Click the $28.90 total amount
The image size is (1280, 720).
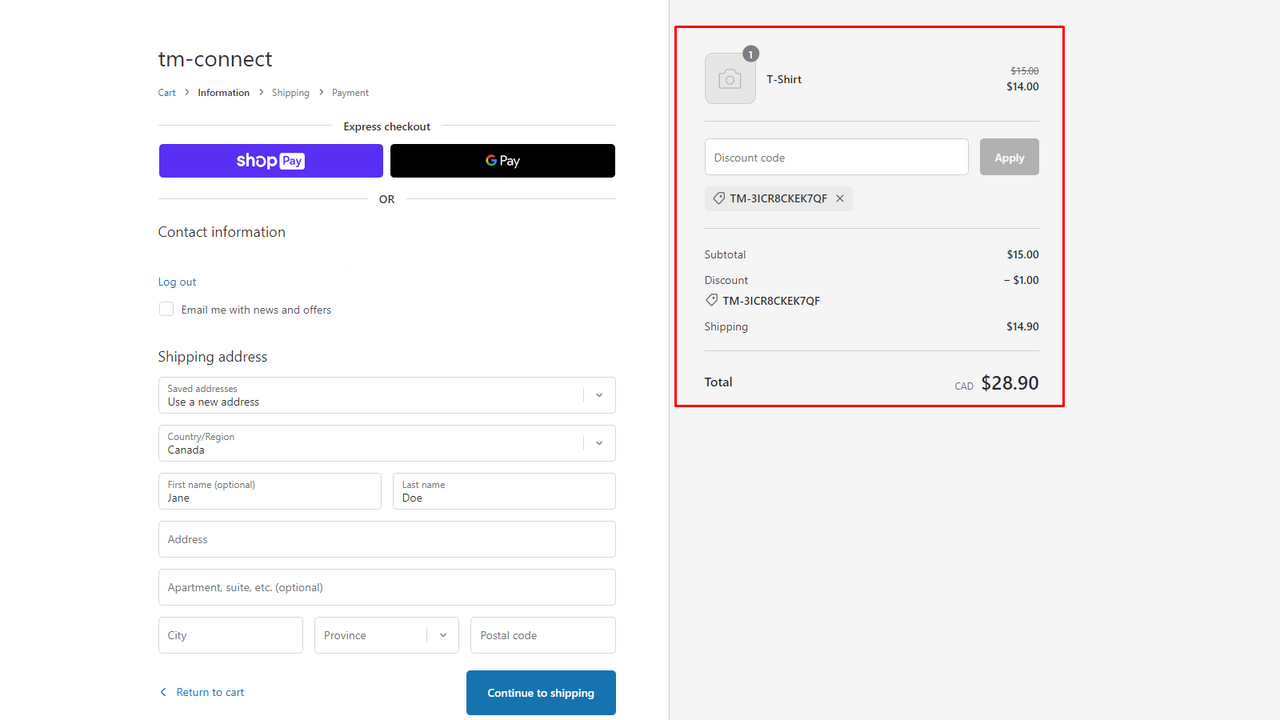pyautogui.click(x=1010, y=382)
